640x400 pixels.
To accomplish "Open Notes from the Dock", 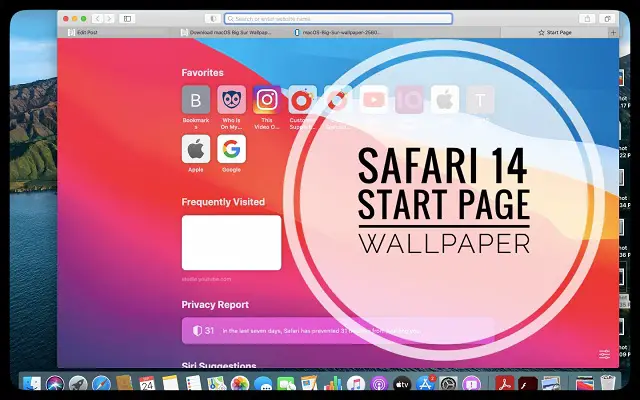I will click(x=170, y=384).
